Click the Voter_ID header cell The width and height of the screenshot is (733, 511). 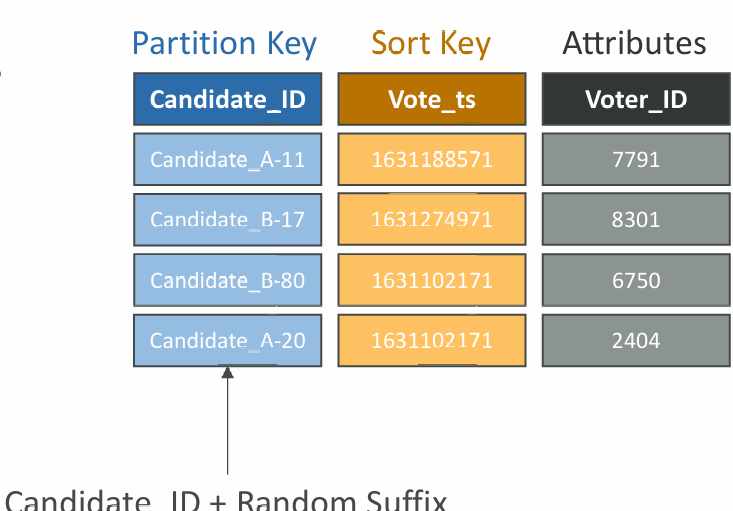tap(636, 99)
